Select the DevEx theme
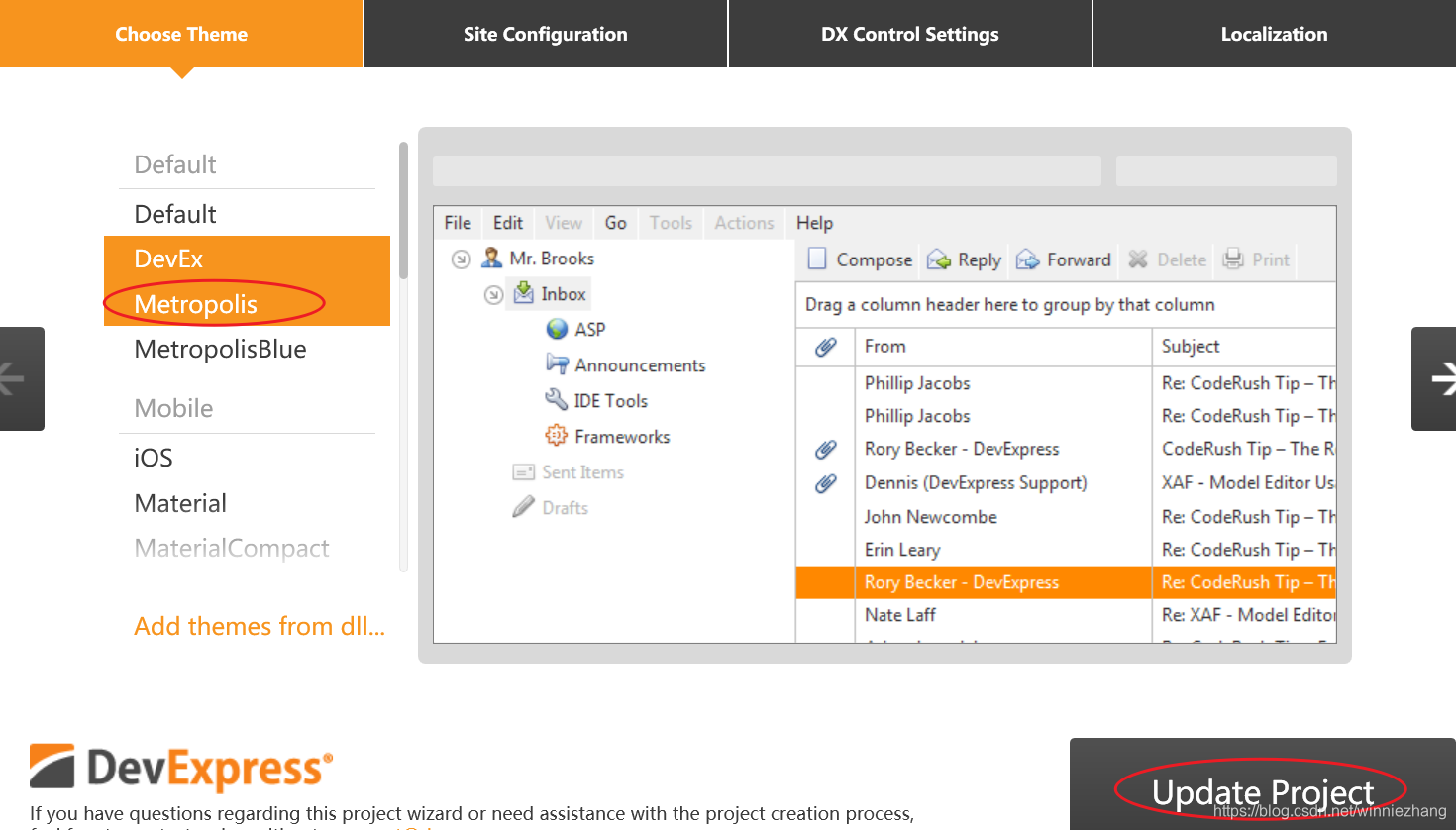 pos(247,259)
